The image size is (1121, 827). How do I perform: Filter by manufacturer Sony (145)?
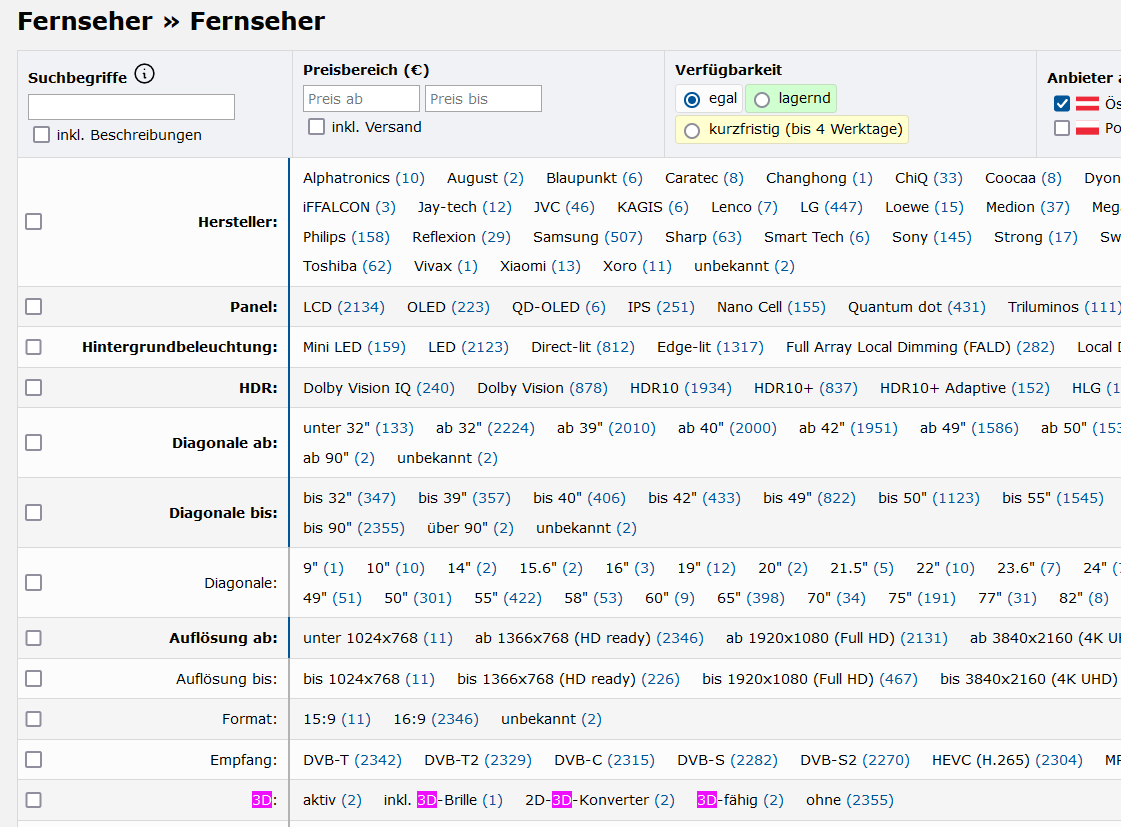click(x=932, y=237)
